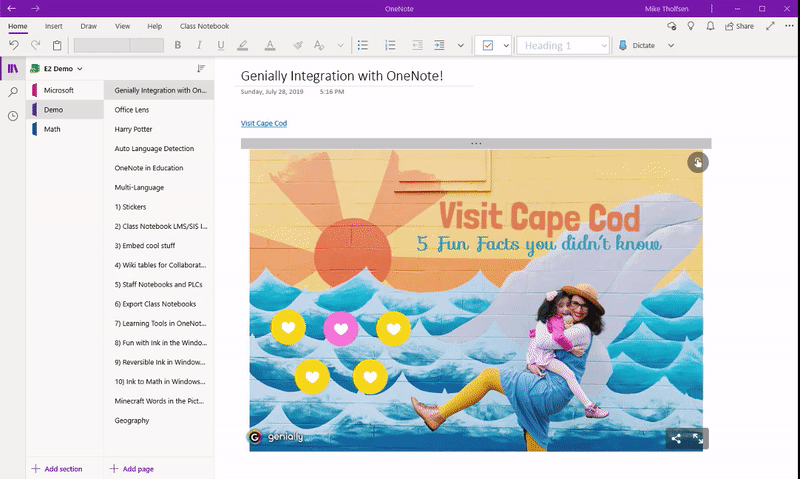This screenshot has width=800, height=479.
Task: Enter full screen mode icon
Action: 770,26
